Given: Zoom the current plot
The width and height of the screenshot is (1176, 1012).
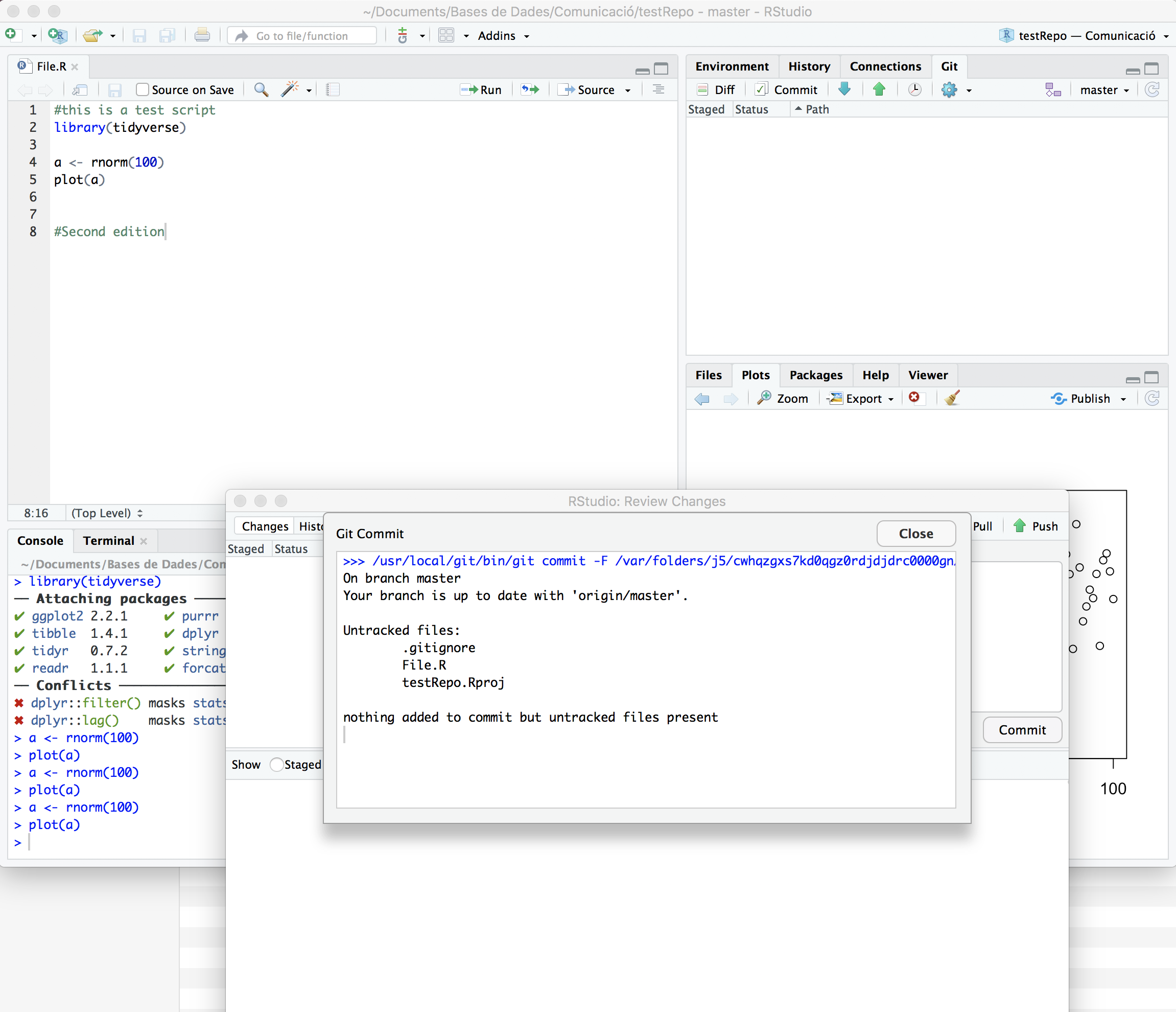Looking at the screenshot, I should (784, 398).
